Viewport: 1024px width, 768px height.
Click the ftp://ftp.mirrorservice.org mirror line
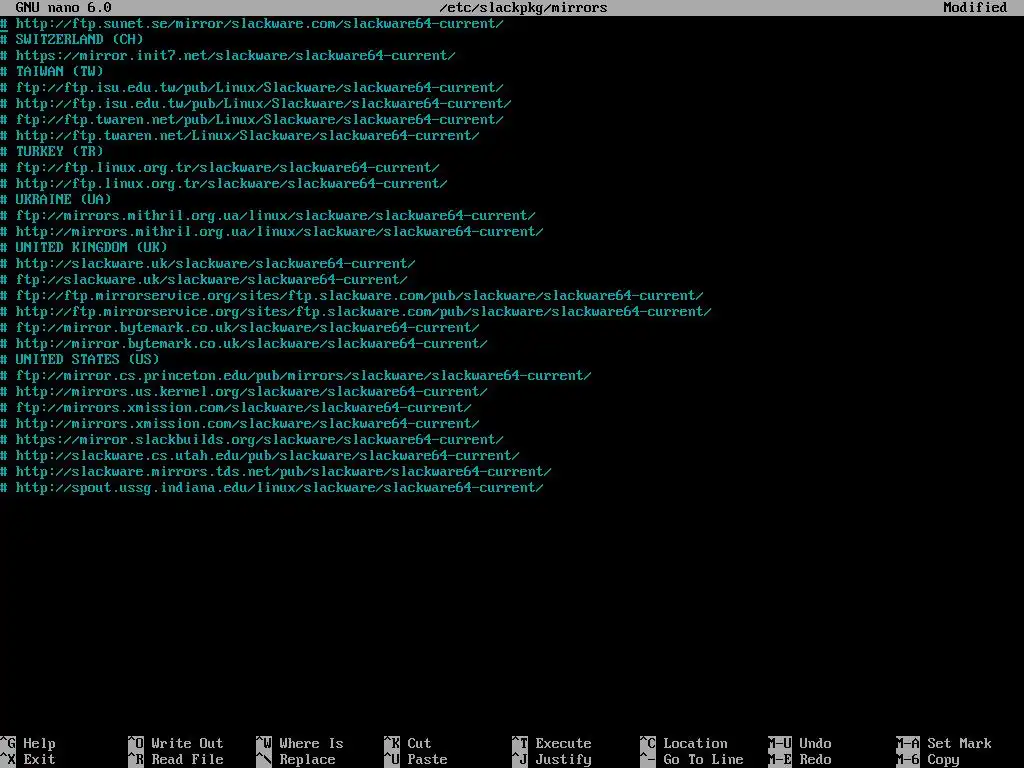(352, 295)
